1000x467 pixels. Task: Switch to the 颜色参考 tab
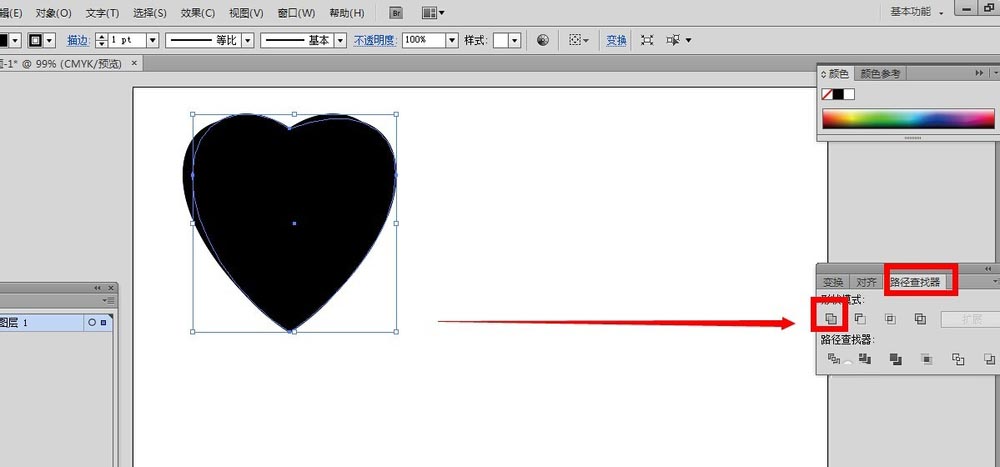coord(880,73)
